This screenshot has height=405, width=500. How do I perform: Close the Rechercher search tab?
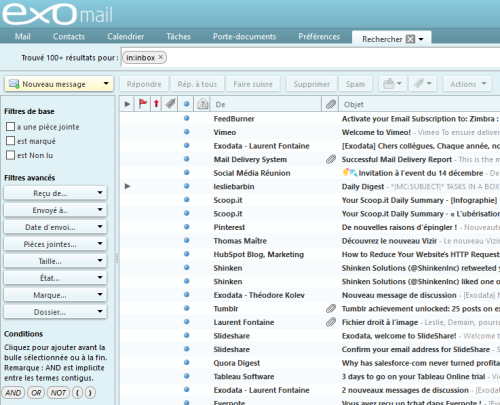(411, 39)
